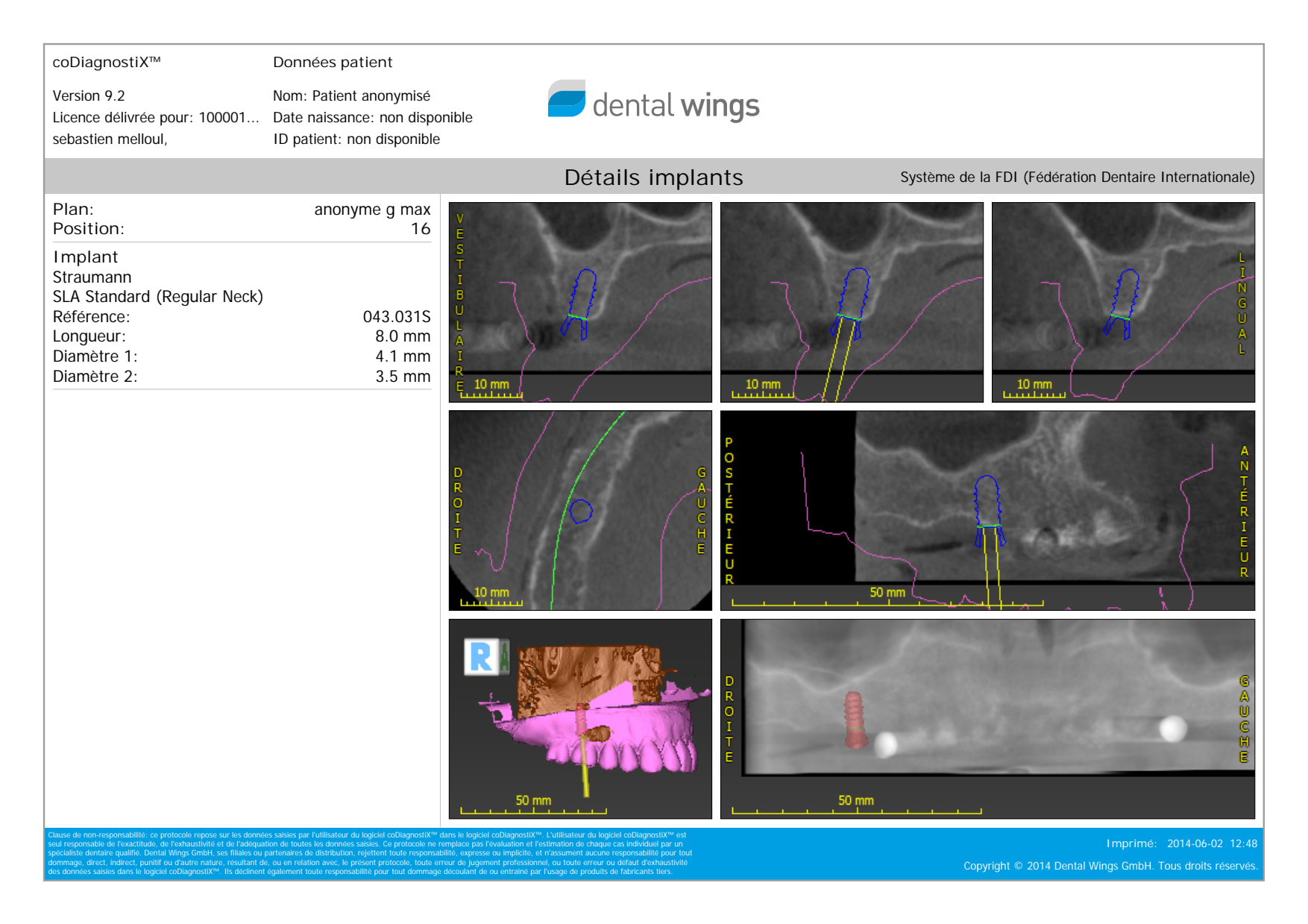Select the reference number 043.031S
This screenshot has width=1308, height=924.
coord(396,317)
